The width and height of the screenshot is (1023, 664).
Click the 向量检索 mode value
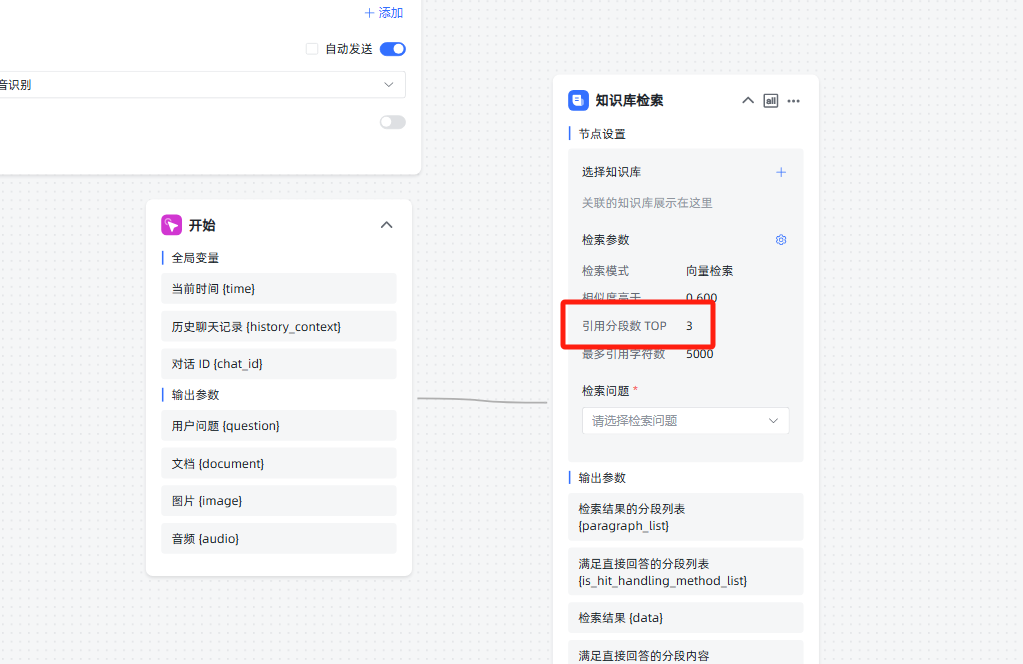709,271
